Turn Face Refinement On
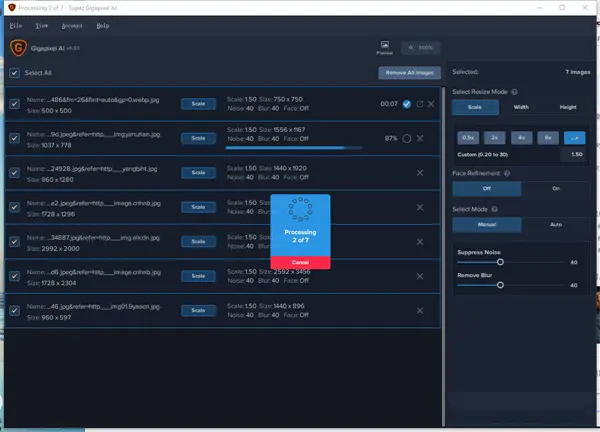The width and height of the screenshot is (600, 432). pyautogui.click(x=556, y=189)
